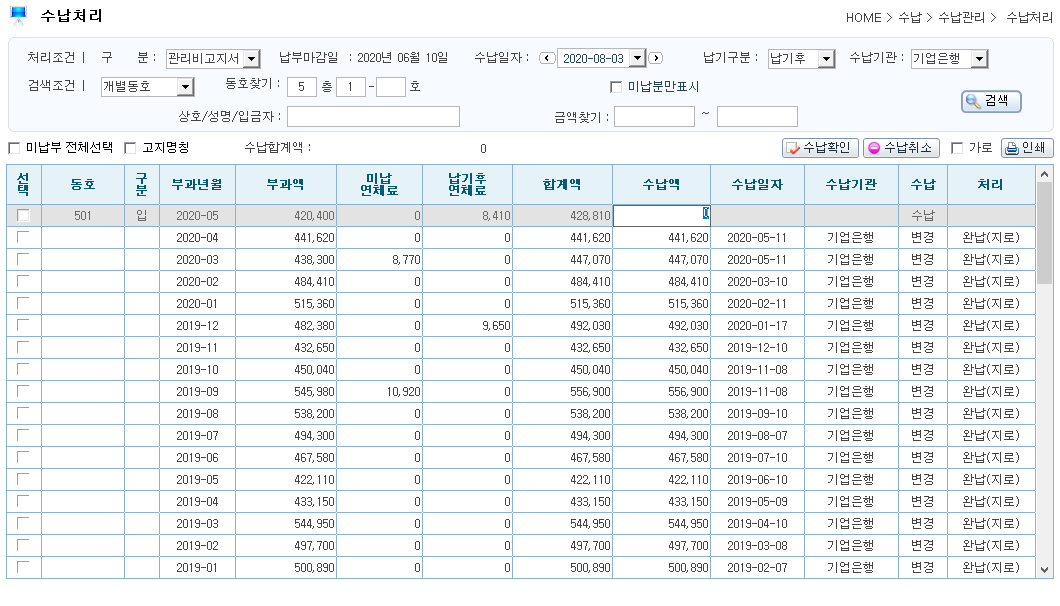Click the table vertical scrollbar thumb
The width and height of the screenshot is (1060, 606).
1044,233
